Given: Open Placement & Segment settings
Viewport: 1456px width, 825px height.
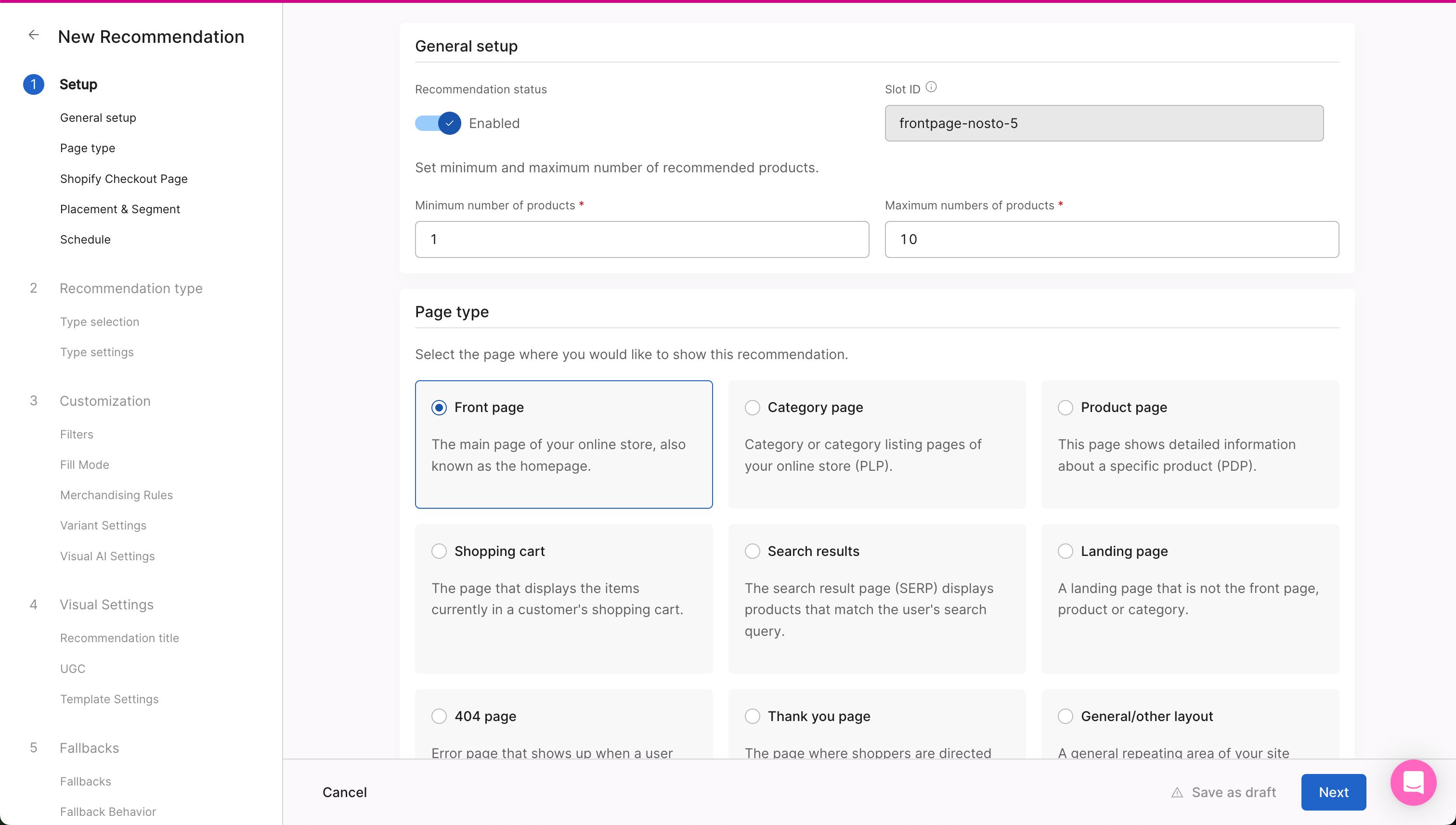Looking at the screenshot, I should pyautogui.click(x=119, y=208).
